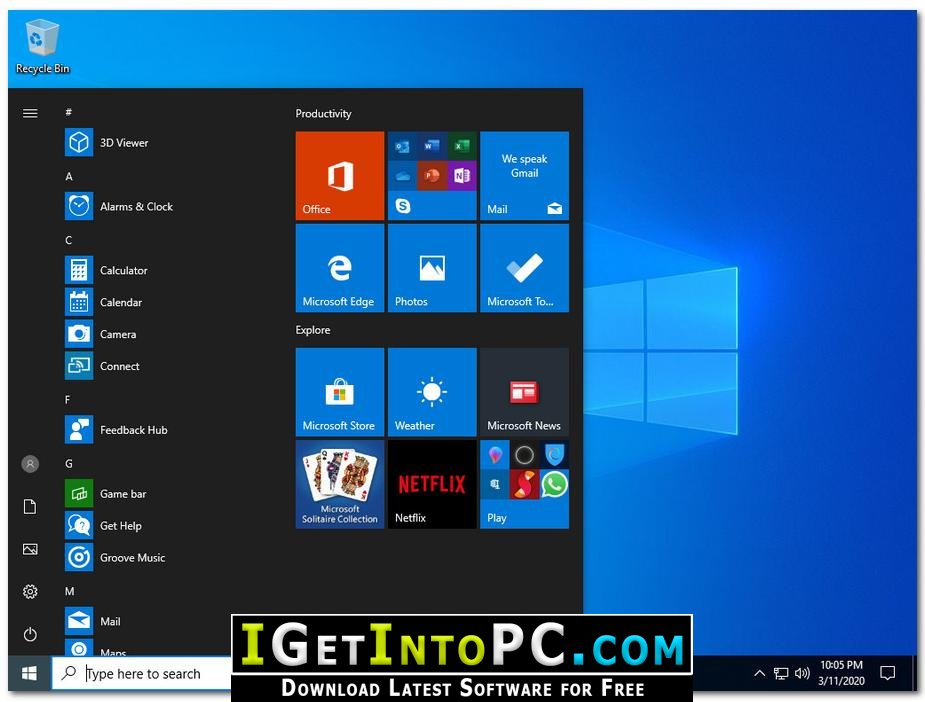Click the Explore group title
This screenshot has width=925, height=702.
click(313, 330)
